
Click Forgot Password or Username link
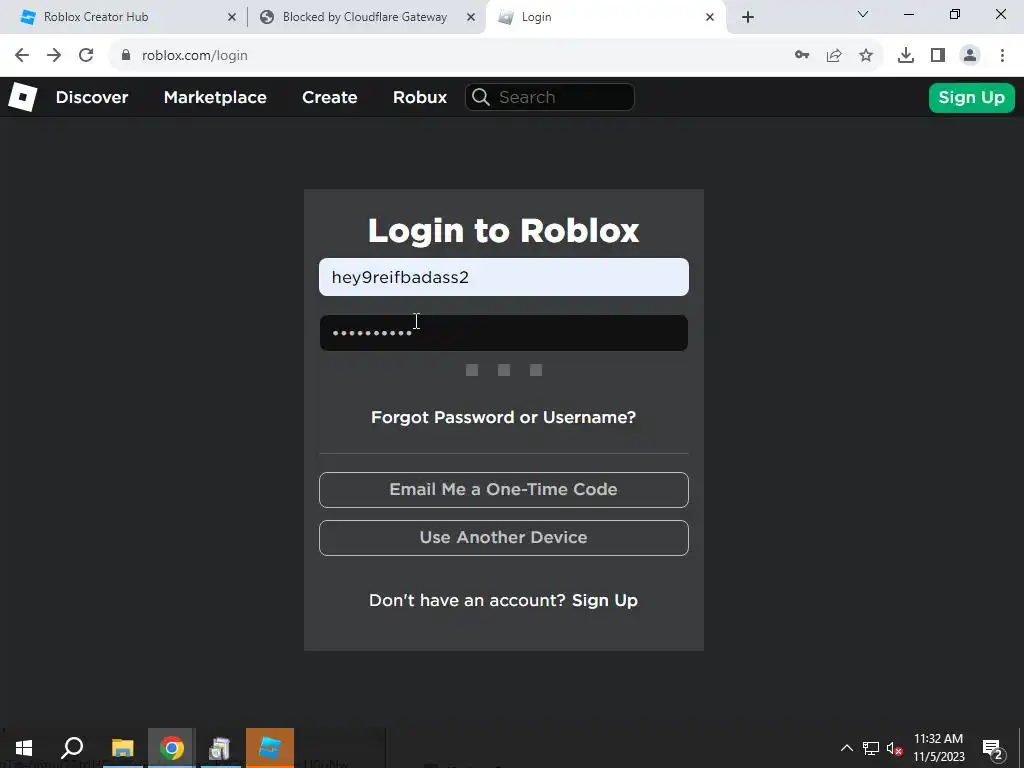(504, 417)
